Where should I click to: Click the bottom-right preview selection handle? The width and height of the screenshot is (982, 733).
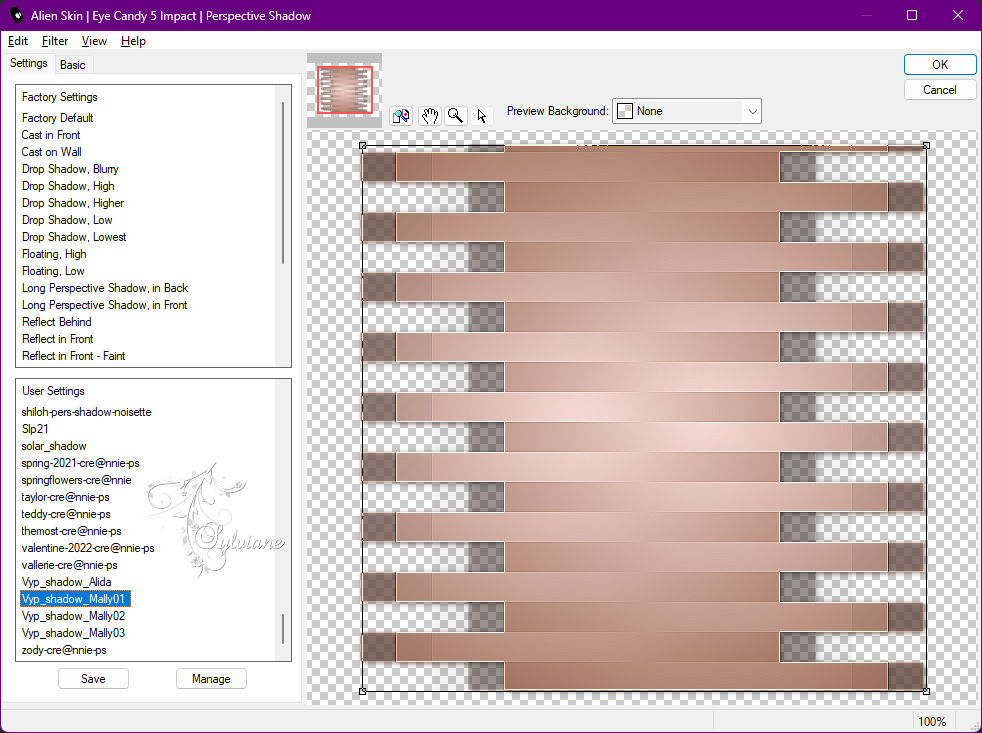click(x=926, y=691)
